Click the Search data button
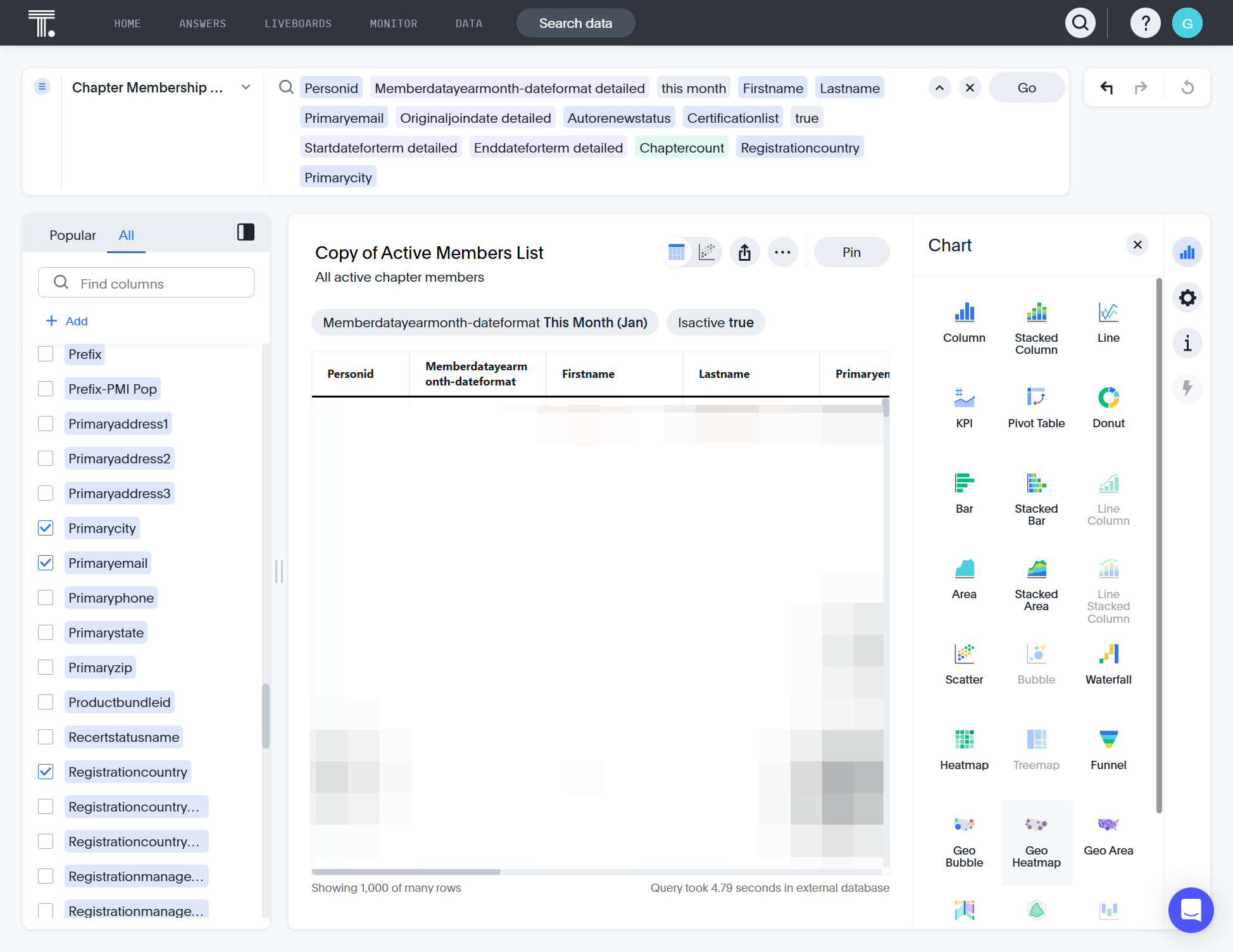The height and width of the screenshot is (952, 1233). tap(575, 23)
